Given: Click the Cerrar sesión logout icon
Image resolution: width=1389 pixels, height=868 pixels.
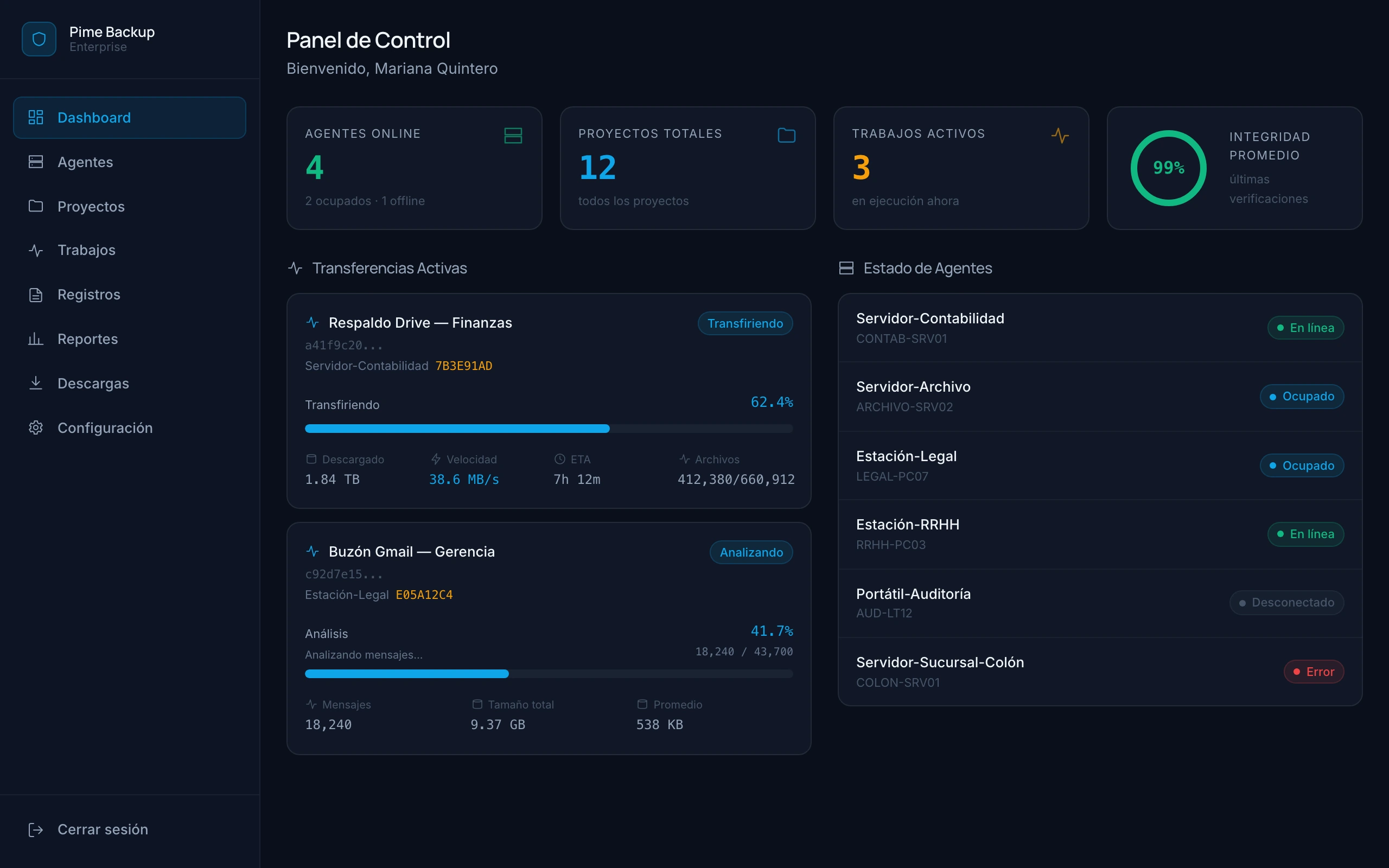Looking at the screenshot, I should 36,829.
